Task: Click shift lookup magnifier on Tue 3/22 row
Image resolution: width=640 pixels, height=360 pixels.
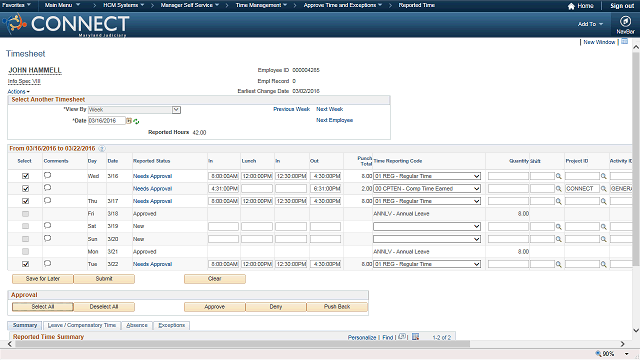Action: tap(558, 264)
